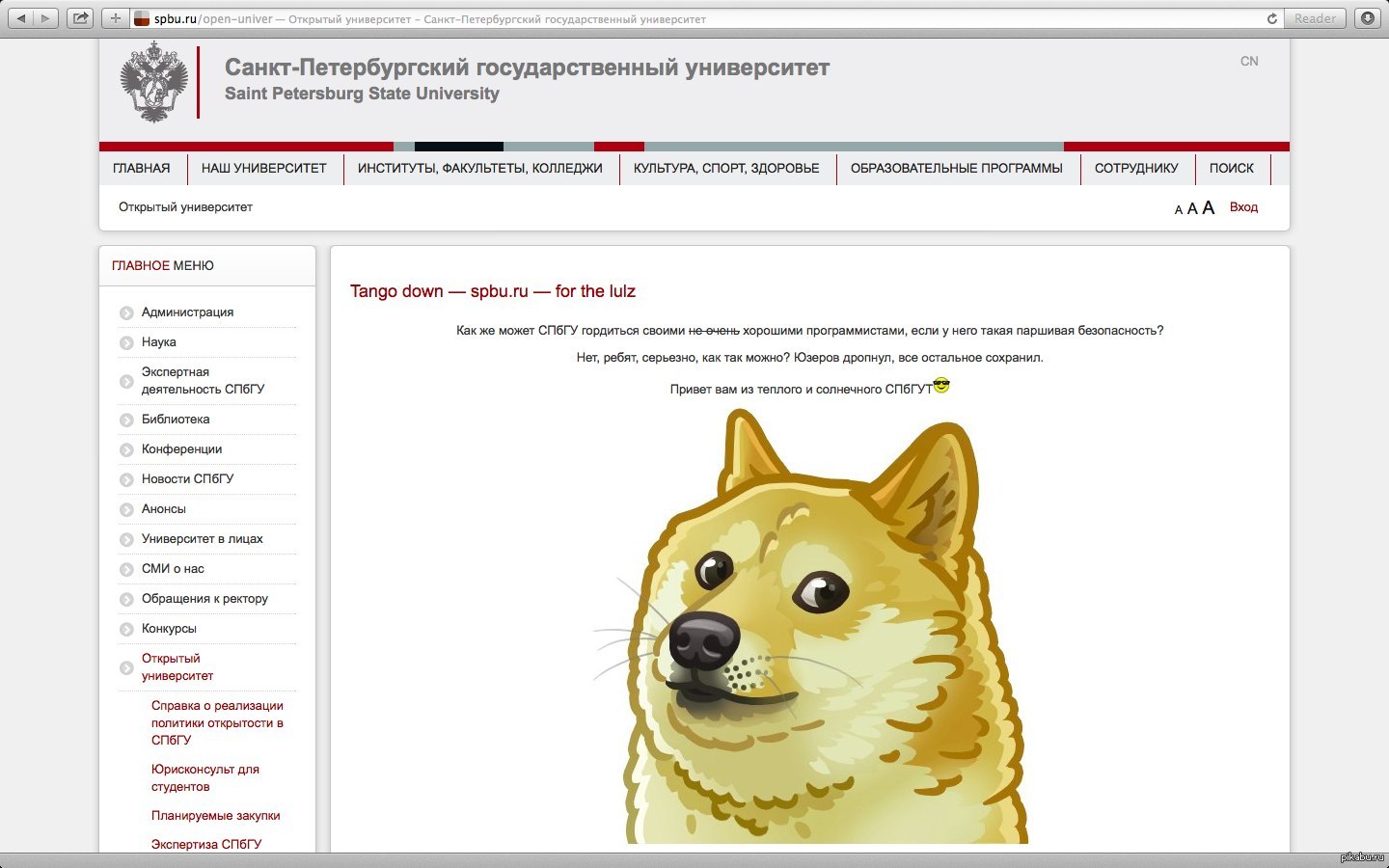1389x868 pixels.
Task: Open Справка о реализации политики открытости
Action: [x=217, y=722]
